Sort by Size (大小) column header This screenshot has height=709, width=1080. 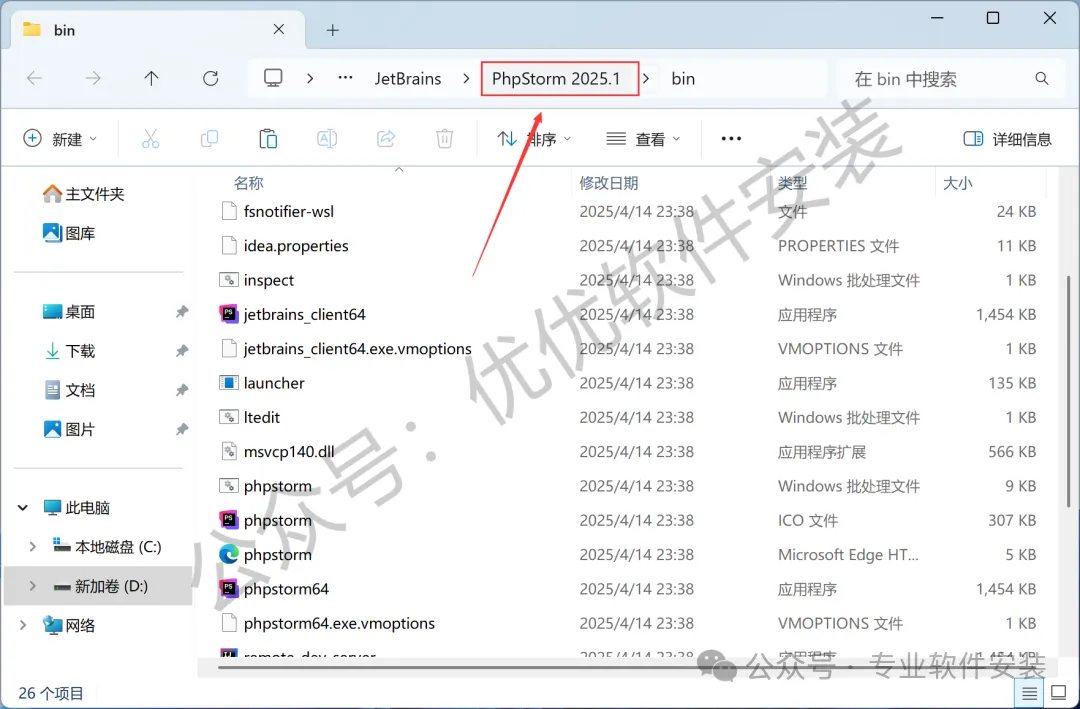tap(957, 183)
